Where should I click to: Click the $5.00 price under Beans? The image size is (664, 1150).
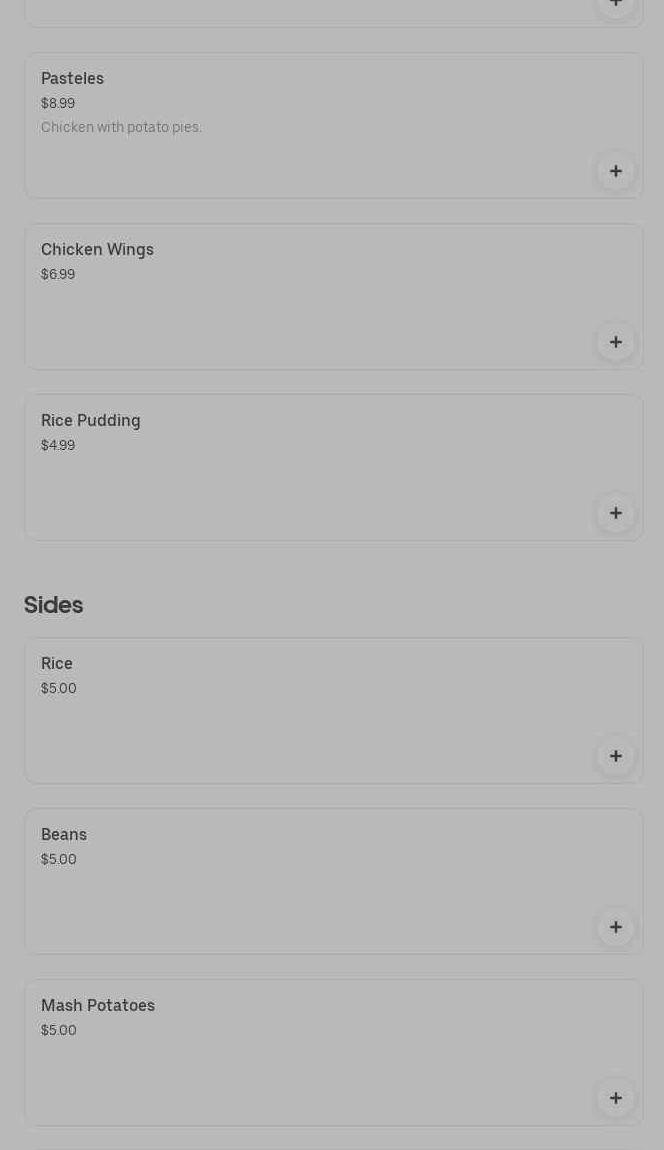pyautogui.click(x=59, y=859)
